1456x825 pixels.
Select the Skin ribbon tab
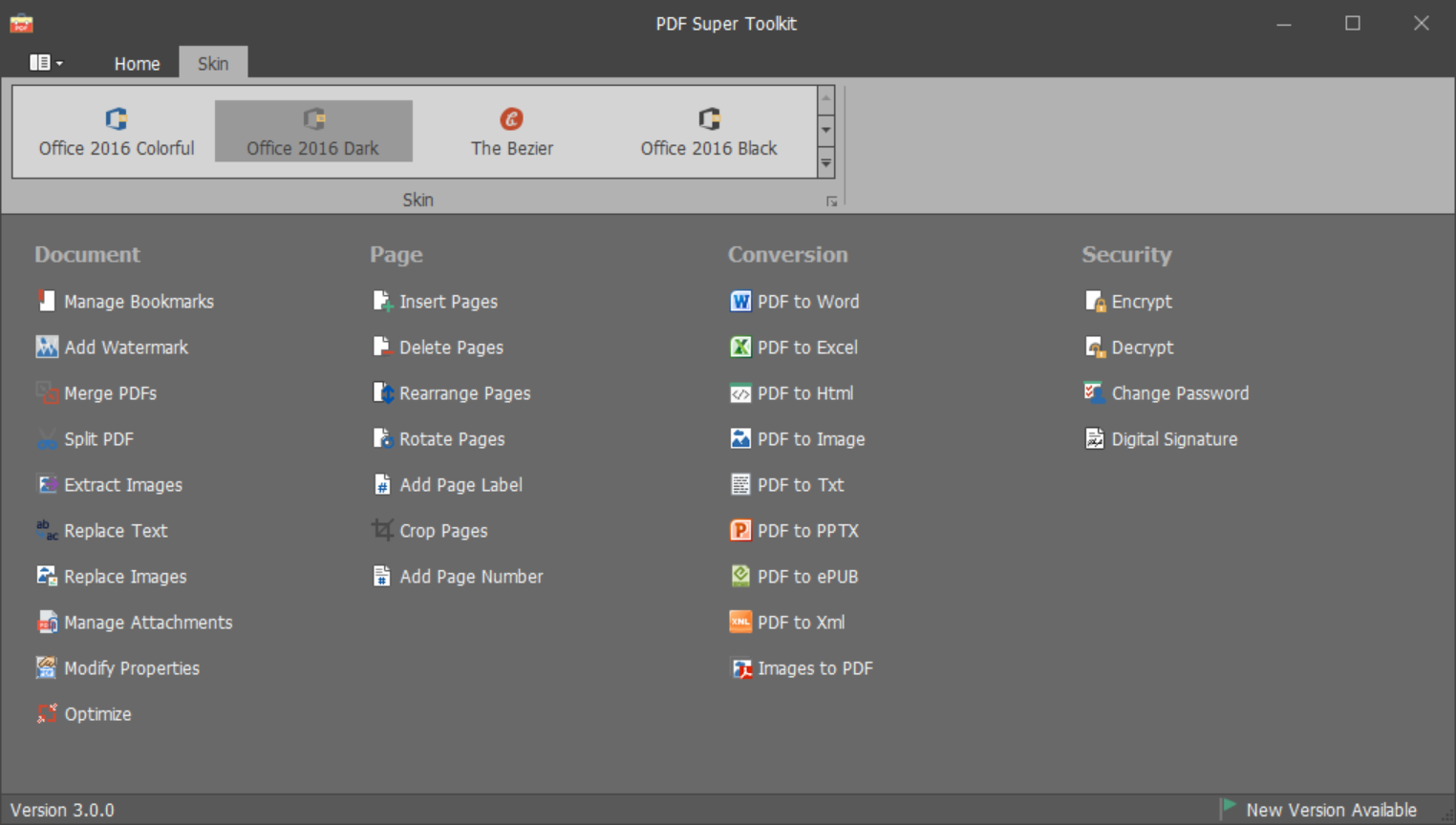click(x=213, y=63)
